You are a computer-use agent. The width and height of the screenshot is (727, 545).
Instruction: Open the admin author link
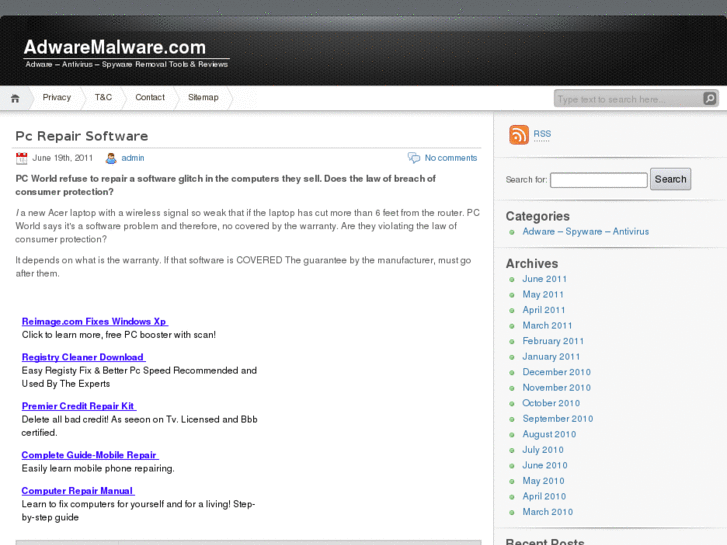pos(133,158)
